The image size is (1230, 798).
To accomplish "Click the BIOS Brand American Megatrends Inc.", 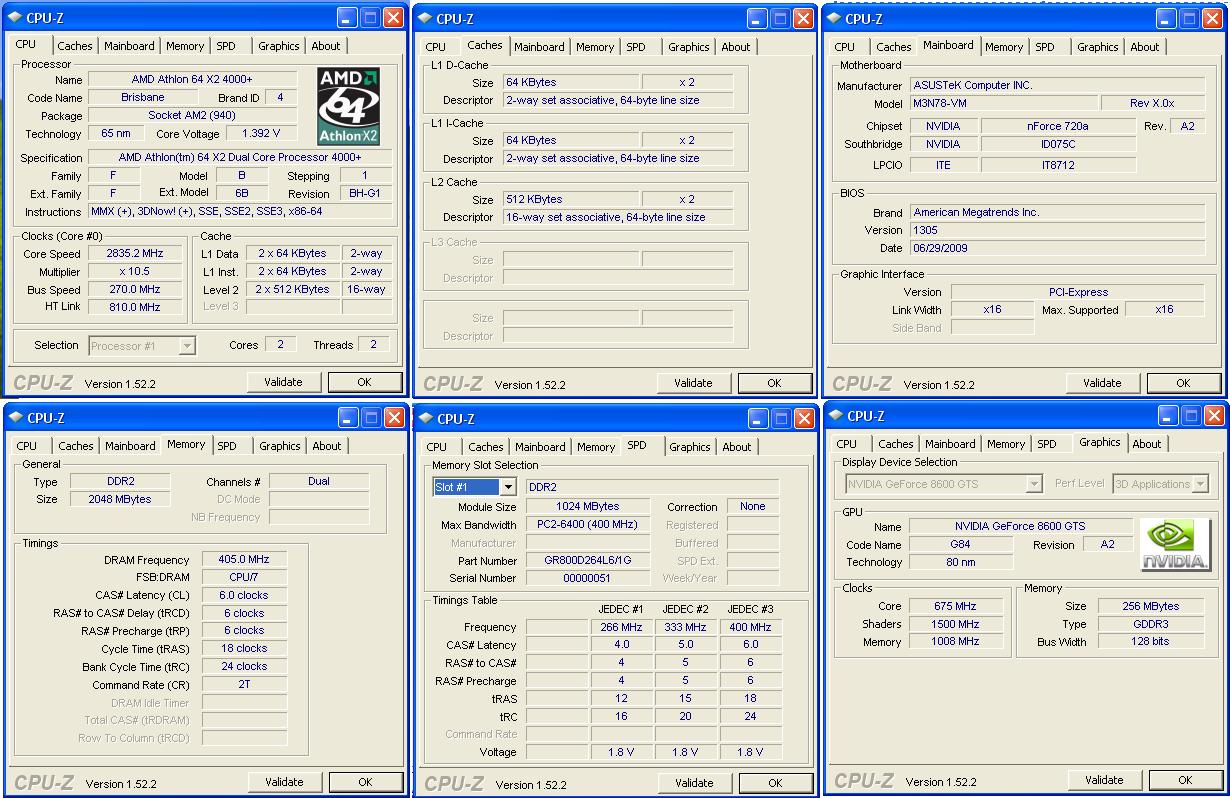I will (1059, 213).
